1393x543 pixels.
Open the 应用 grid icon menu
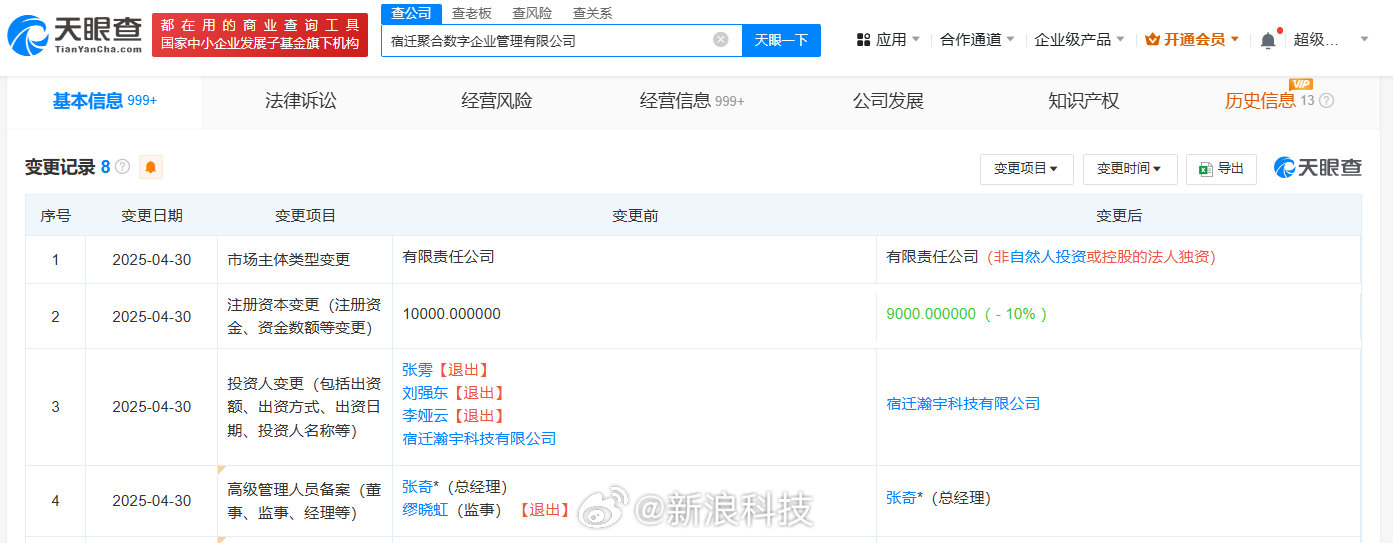click(863, 40)
